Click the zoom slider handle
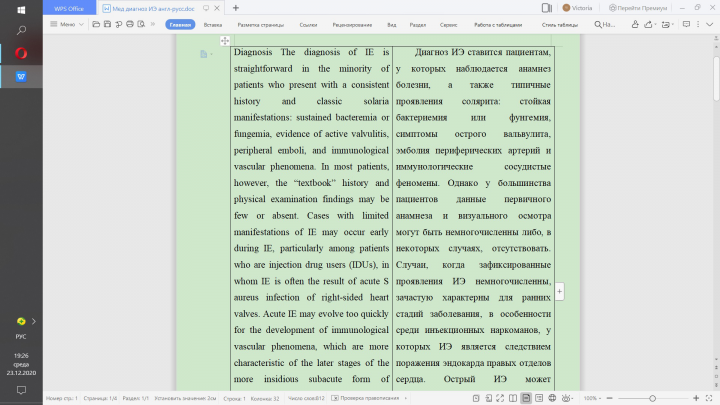 coord(652,398)
